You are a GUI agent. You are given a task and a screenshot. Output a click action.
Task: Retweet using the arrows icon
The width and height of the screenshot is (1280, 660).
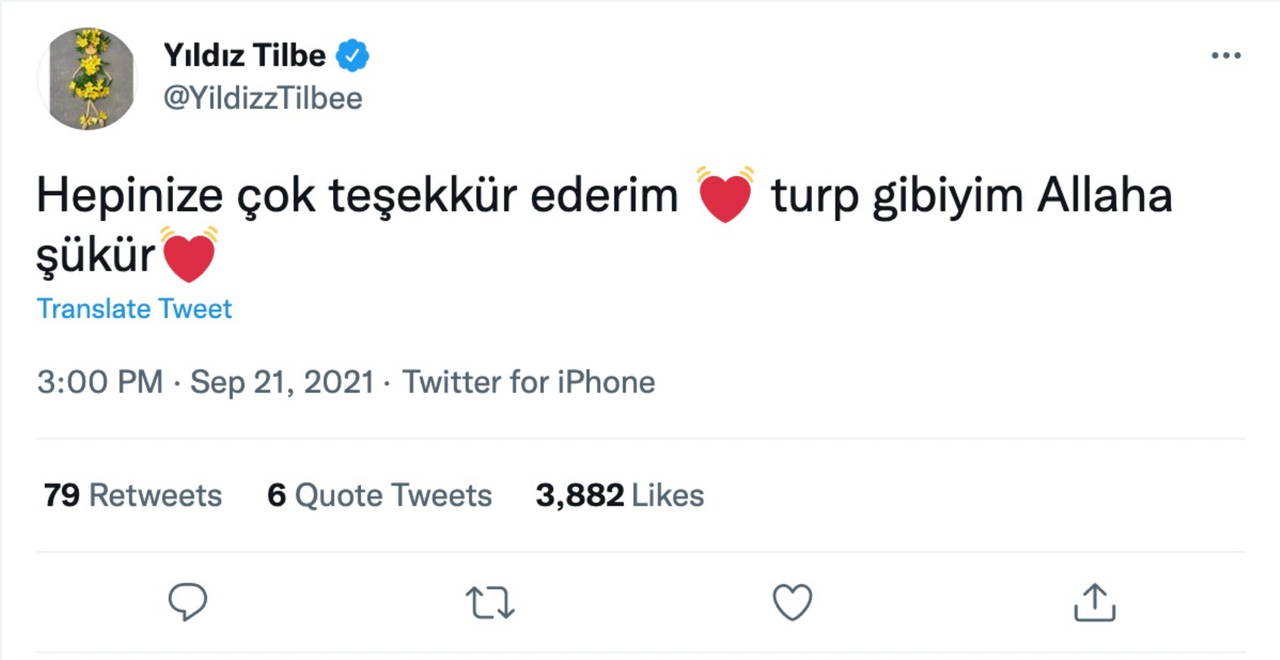490,602
